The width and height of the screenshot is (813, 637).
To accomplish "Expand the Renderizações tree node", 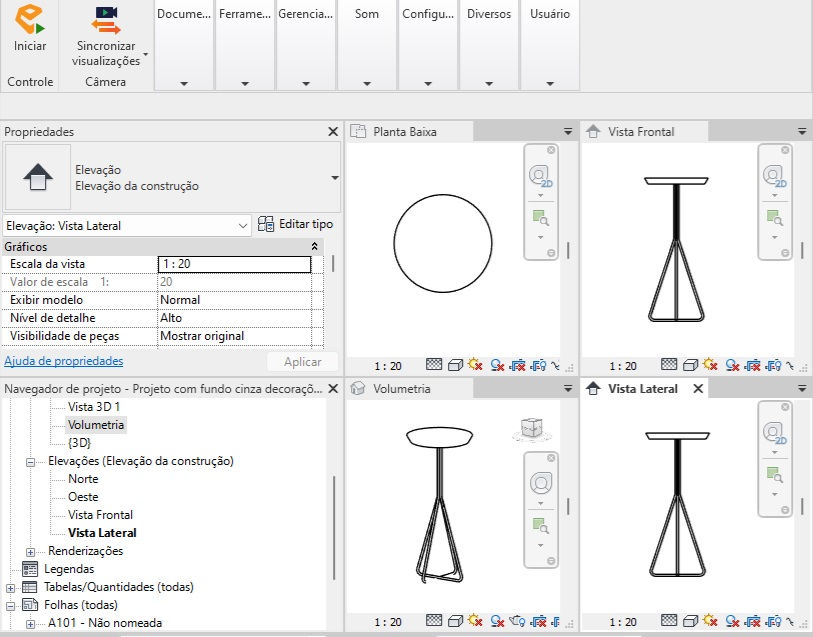I will coord(31,552).
